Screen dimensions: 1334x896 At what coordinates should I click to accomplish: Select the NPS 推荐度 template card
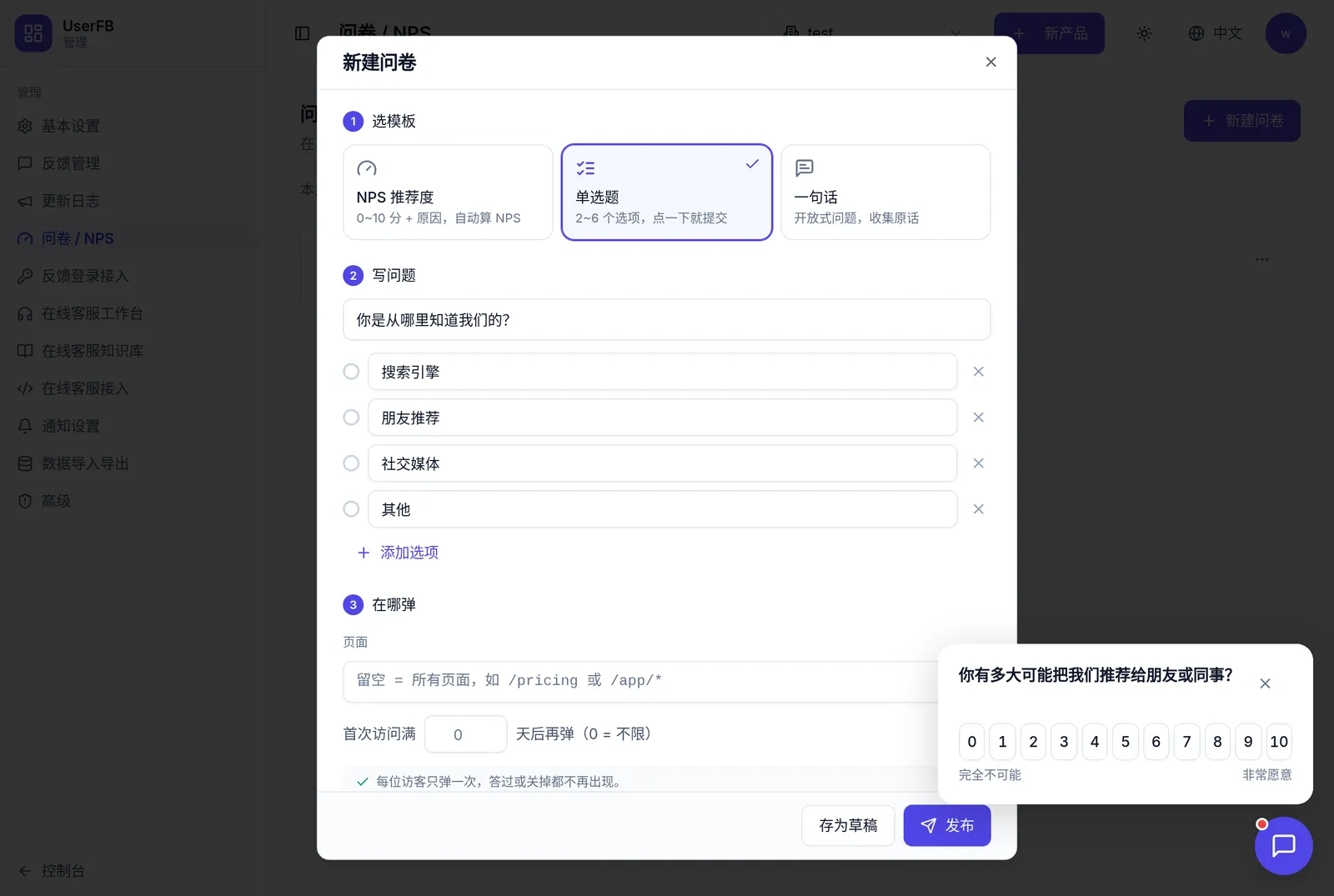point(448,193)
